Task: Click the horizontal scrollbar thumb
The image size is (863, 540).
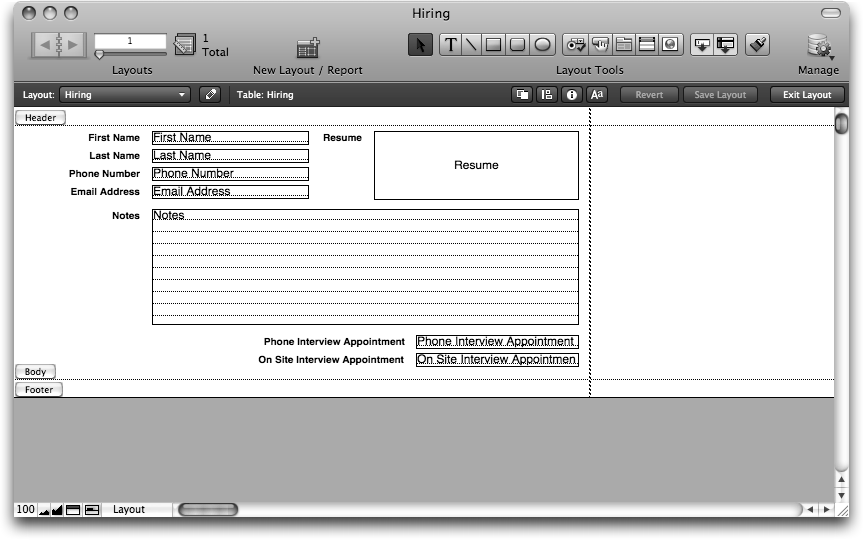Action: tap(208, 510)
